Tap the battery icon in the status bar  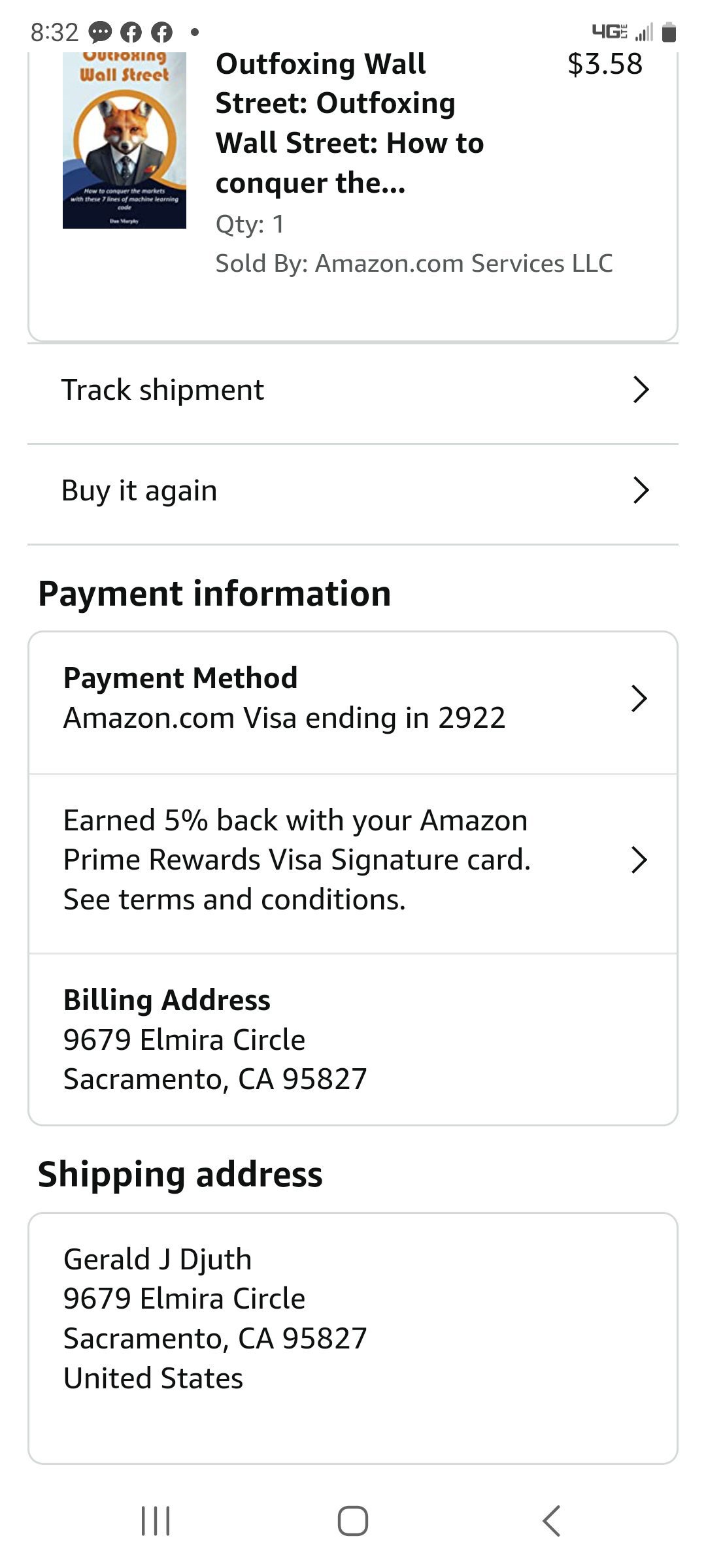[668, 32]
